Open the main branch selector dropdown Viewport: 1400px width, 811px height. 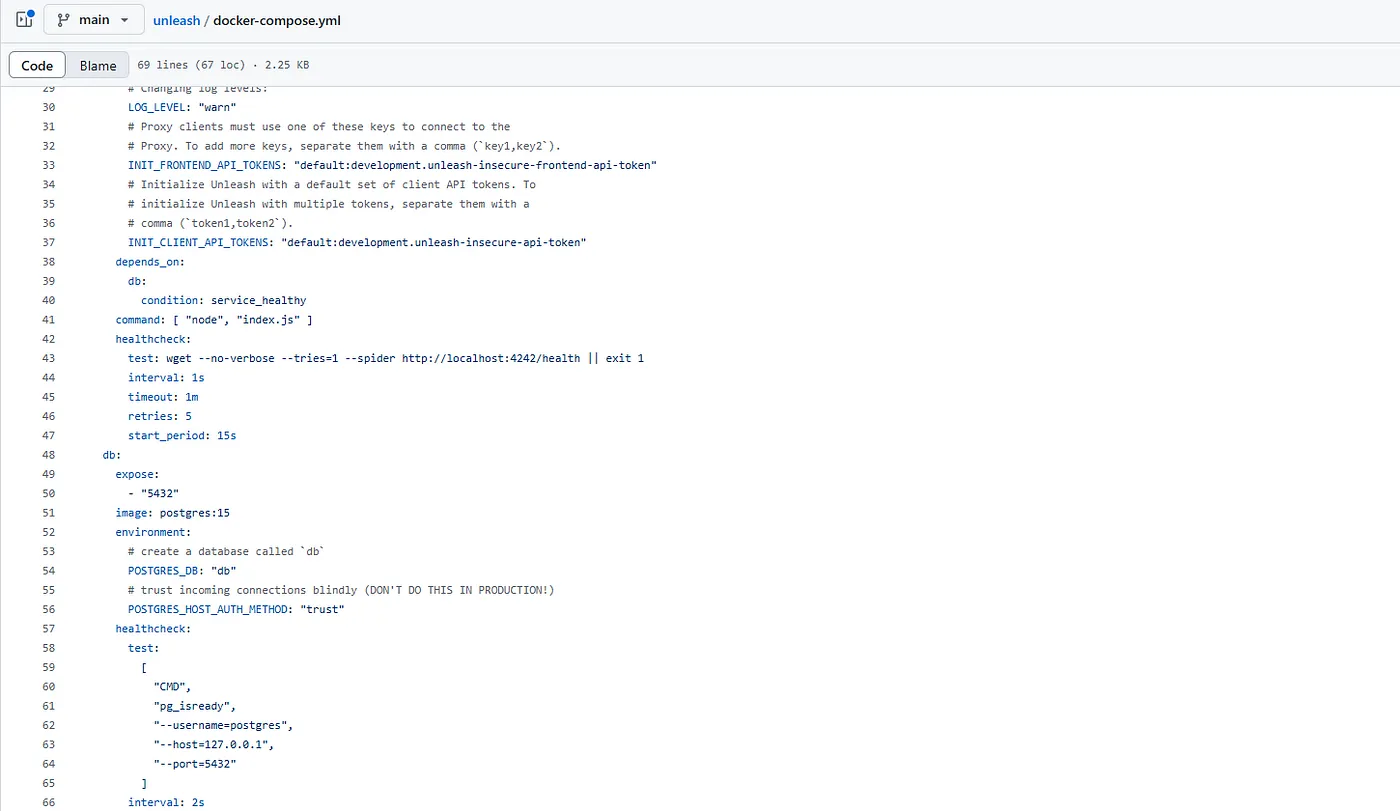[94, 20]
